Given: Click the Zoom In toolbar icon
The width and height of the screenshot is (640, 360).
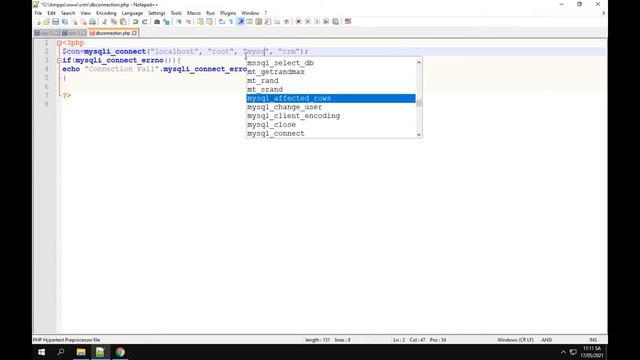Looking at the screenshot, I should click(x=178, y=22).
